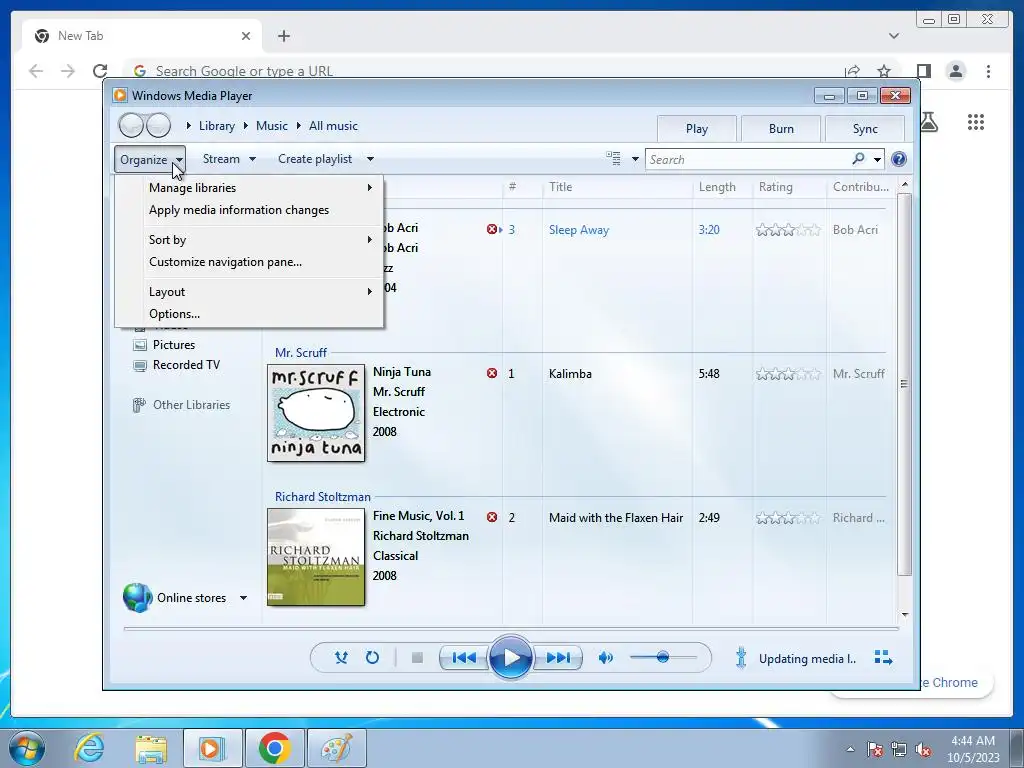1024x768 pixels.
Task: Adjust the volume slider
Action: tap(663, 657)
